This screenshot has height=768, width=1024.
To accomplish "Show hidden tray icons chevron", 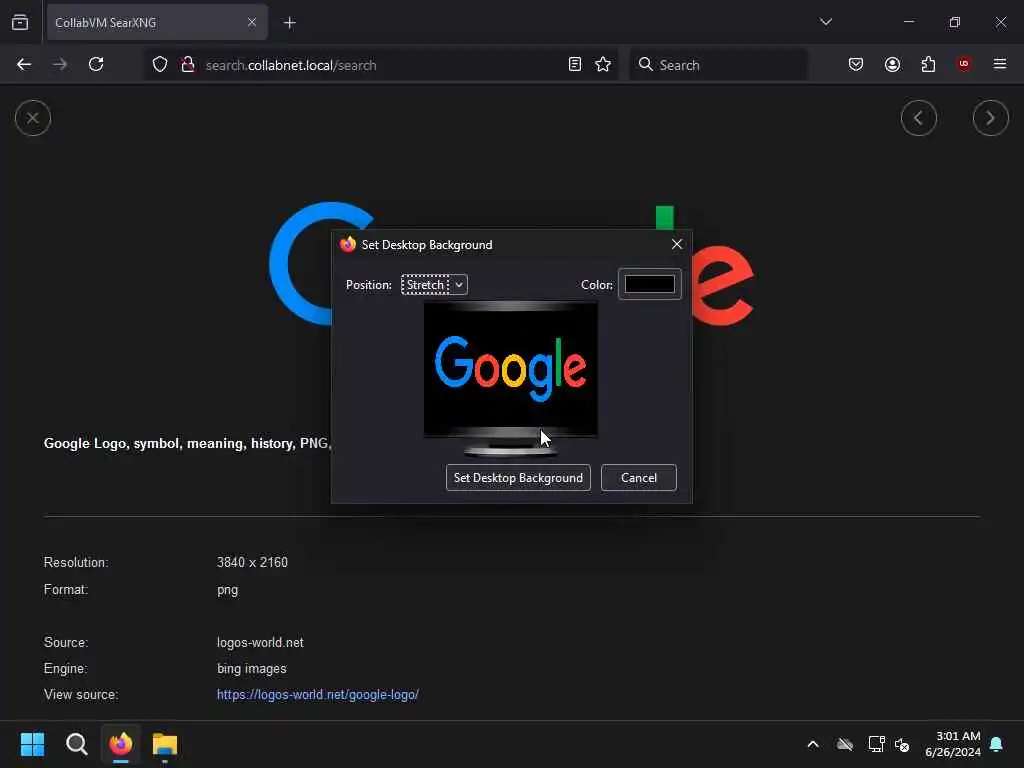I will [813, 744].
